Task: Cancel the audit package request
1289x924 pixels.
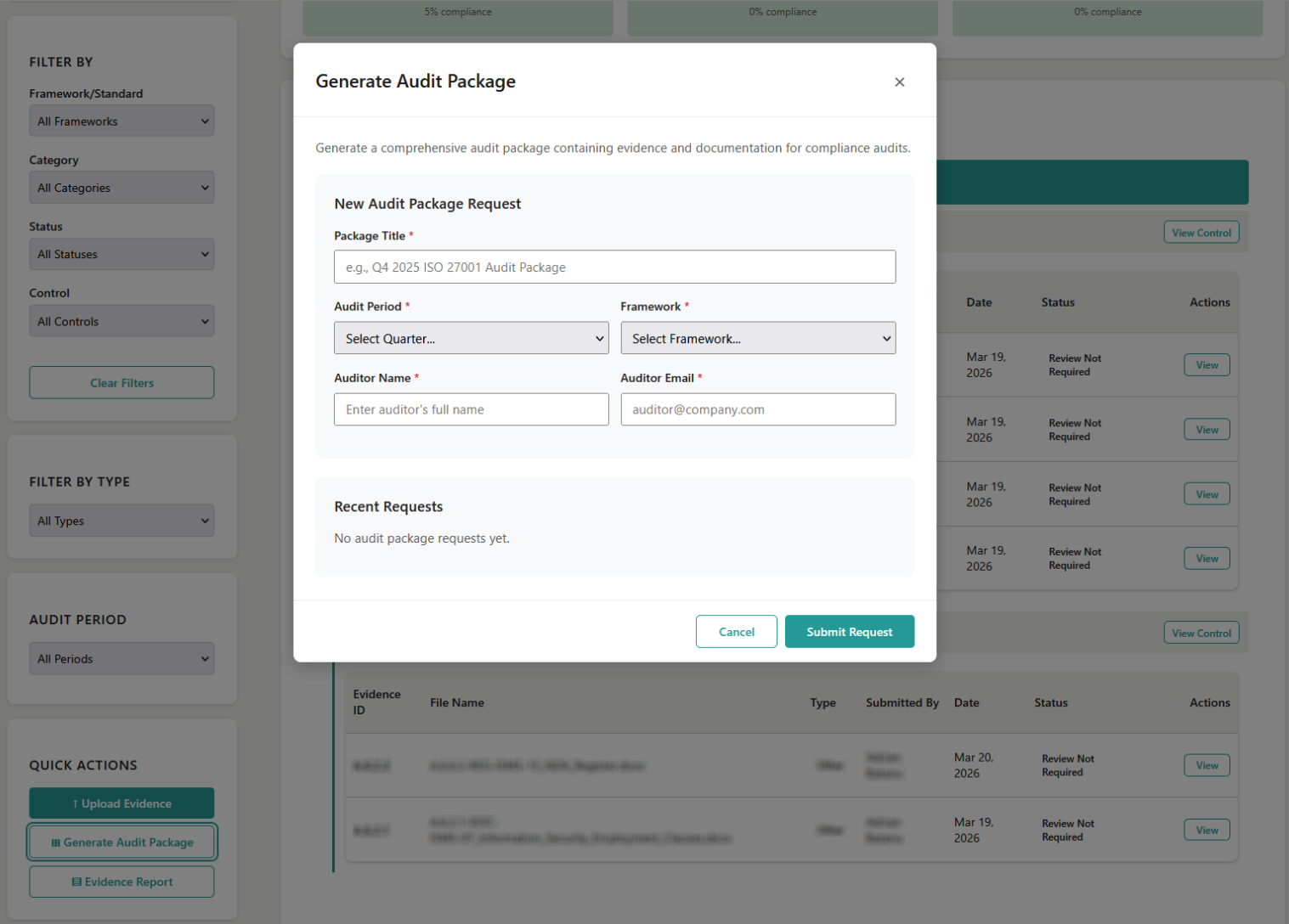Action: coord(736,632)
